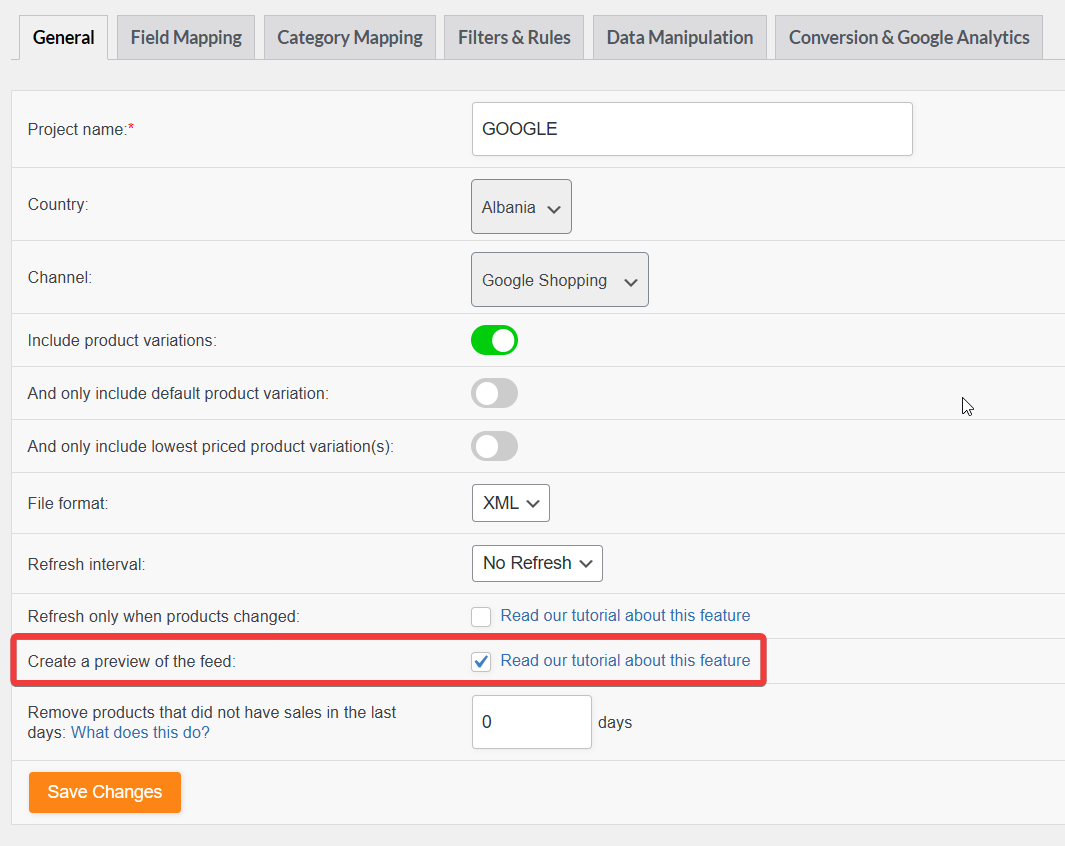This screenshot has height=846, width=1065.
Task: Click the Project name input field
Action: (x=692, y=129)
